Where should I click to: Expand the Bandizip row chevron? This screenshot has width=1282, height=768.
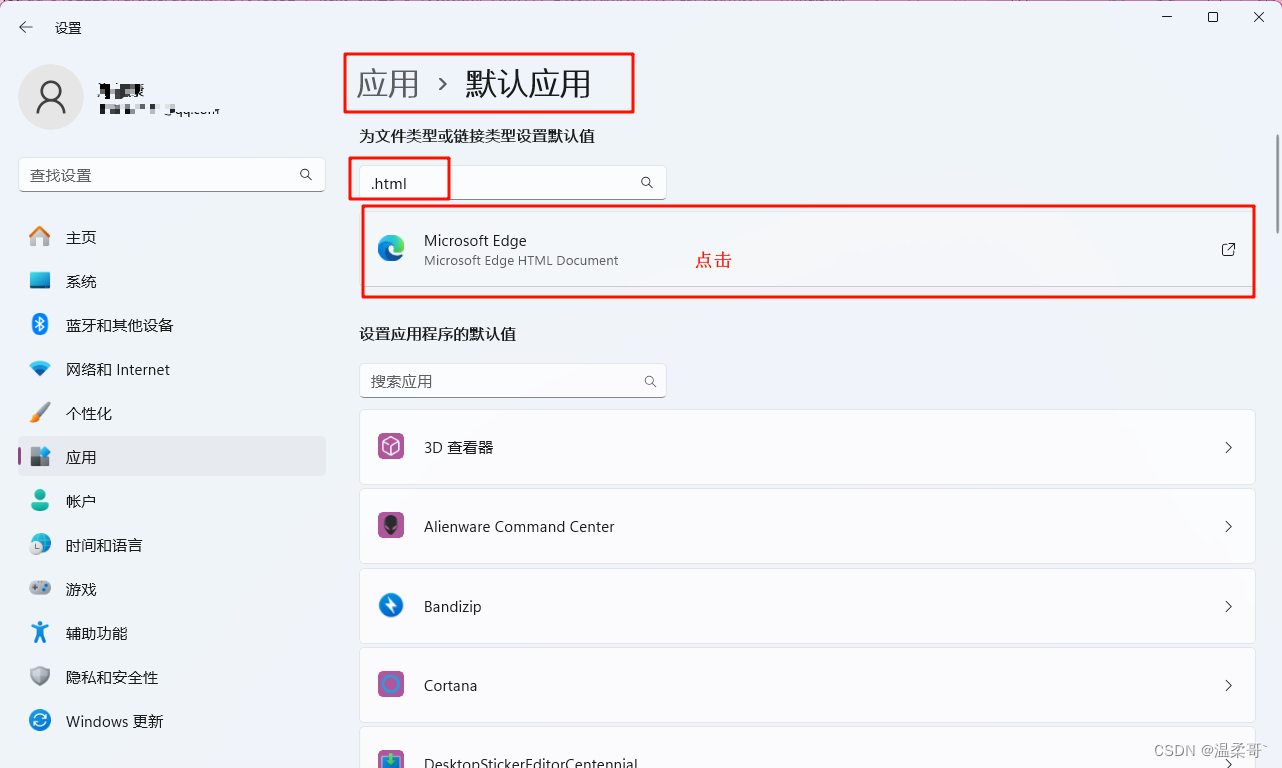[1229, 606]
